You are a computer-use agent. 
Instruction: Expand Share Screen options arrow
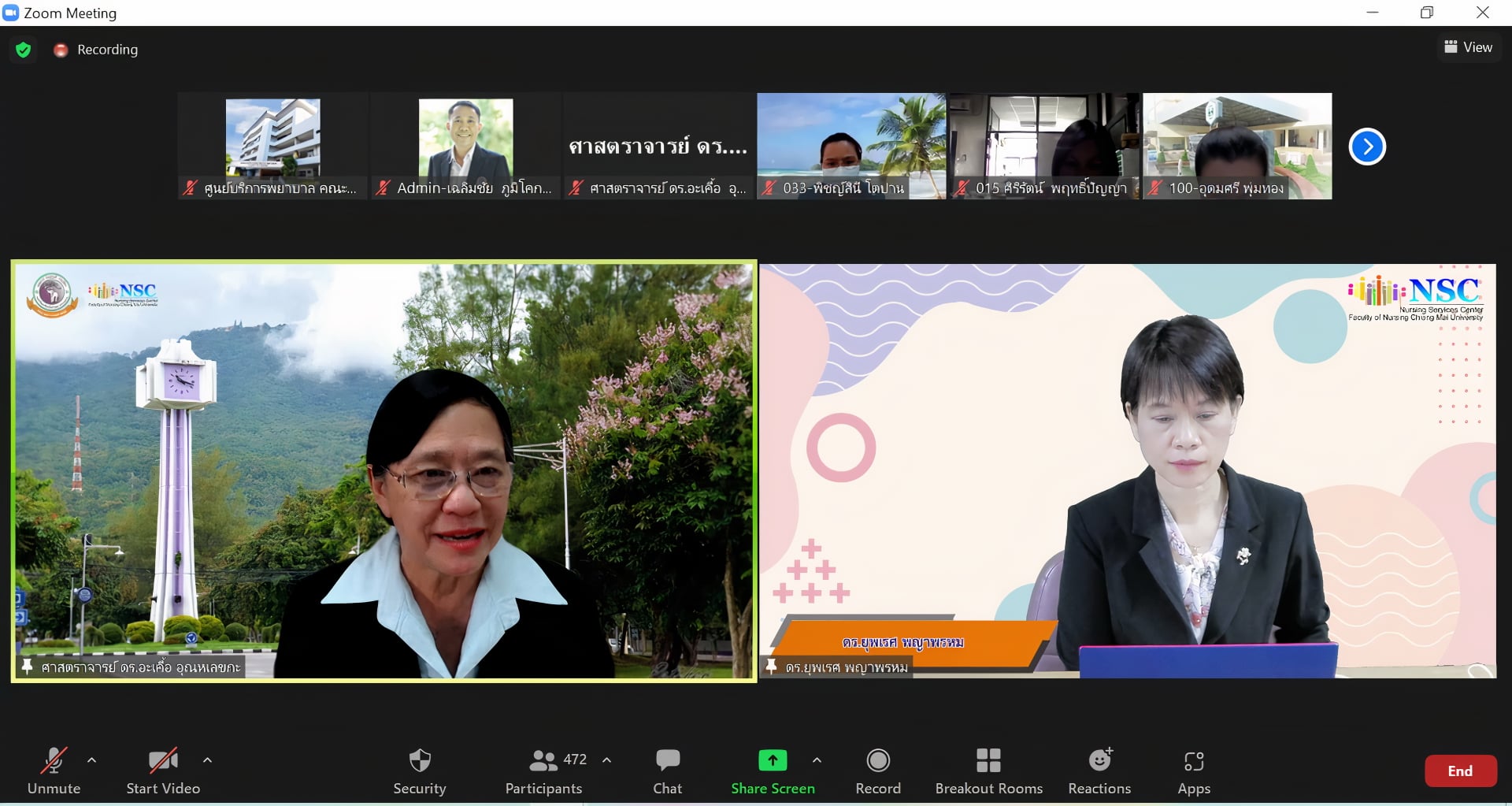coord(817,760)
